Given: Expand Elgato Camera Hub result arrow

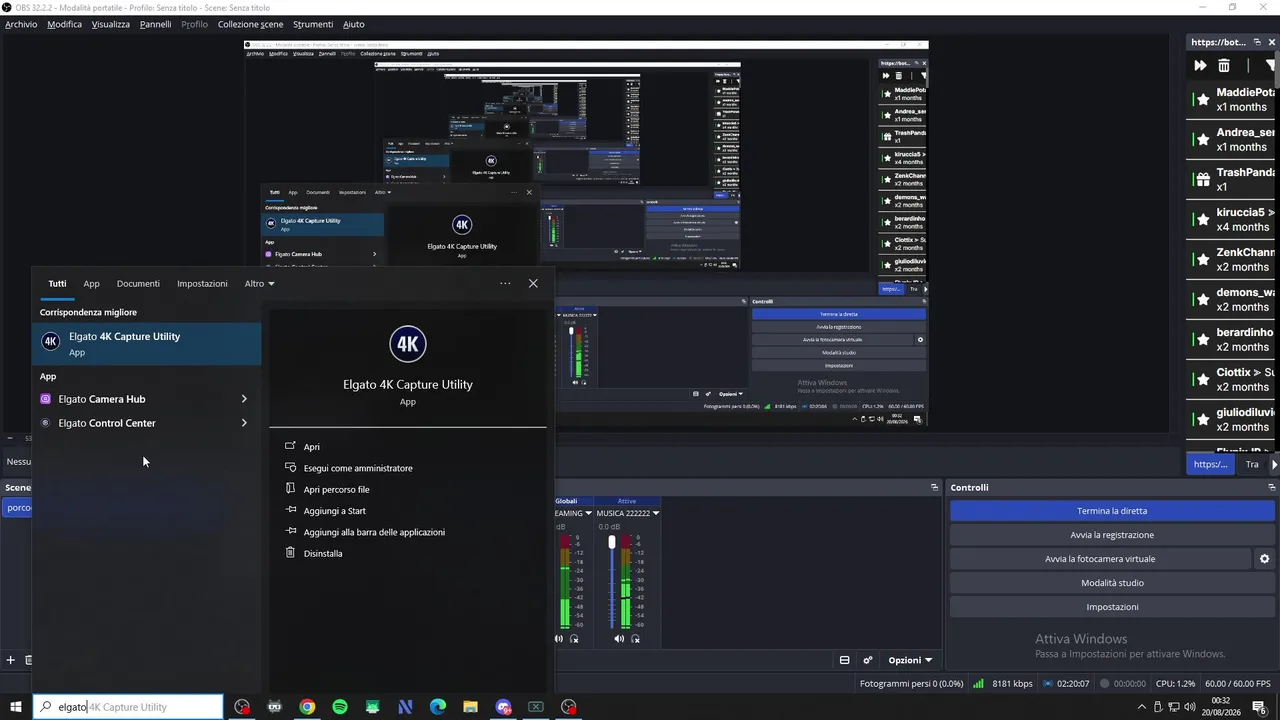Looking at the screenshot, I should (244, 399).
